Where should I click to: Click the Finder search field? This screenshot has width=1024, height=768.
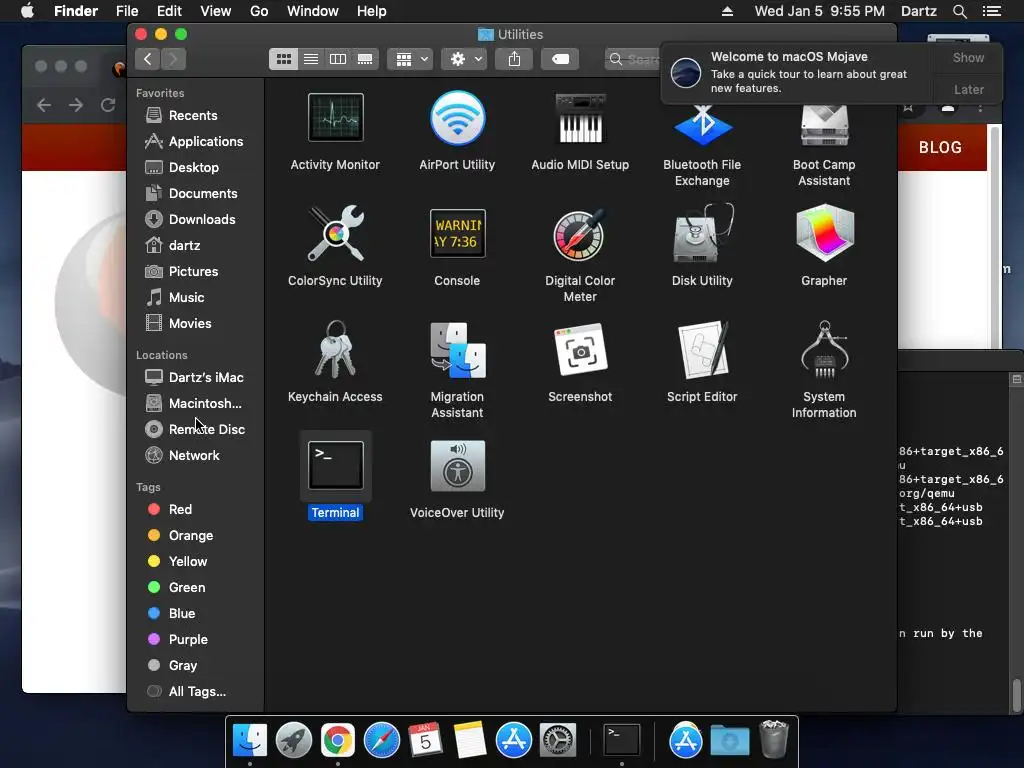click(x=633, y=59)
